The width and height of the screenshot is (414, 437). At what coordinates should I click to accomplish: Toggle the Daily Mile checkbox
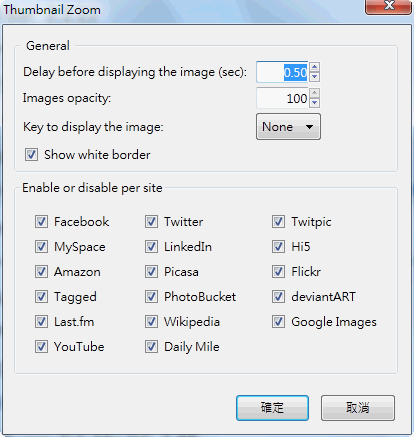tap(151, 347)
